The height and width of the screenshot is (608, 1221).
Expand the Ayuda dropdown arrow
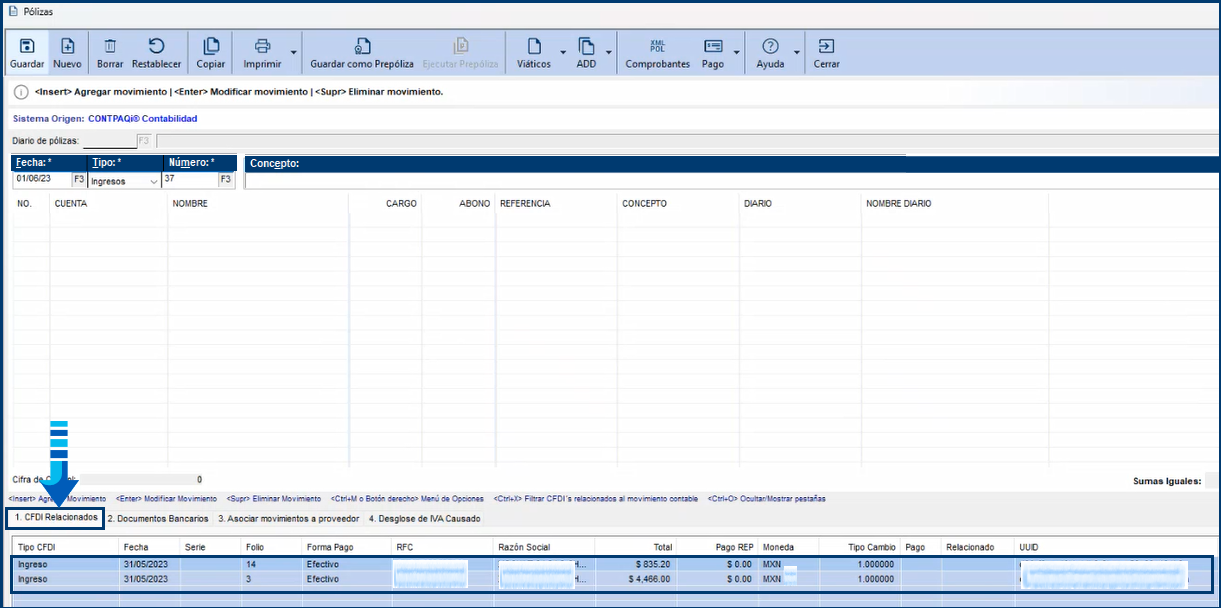(797, 52)
